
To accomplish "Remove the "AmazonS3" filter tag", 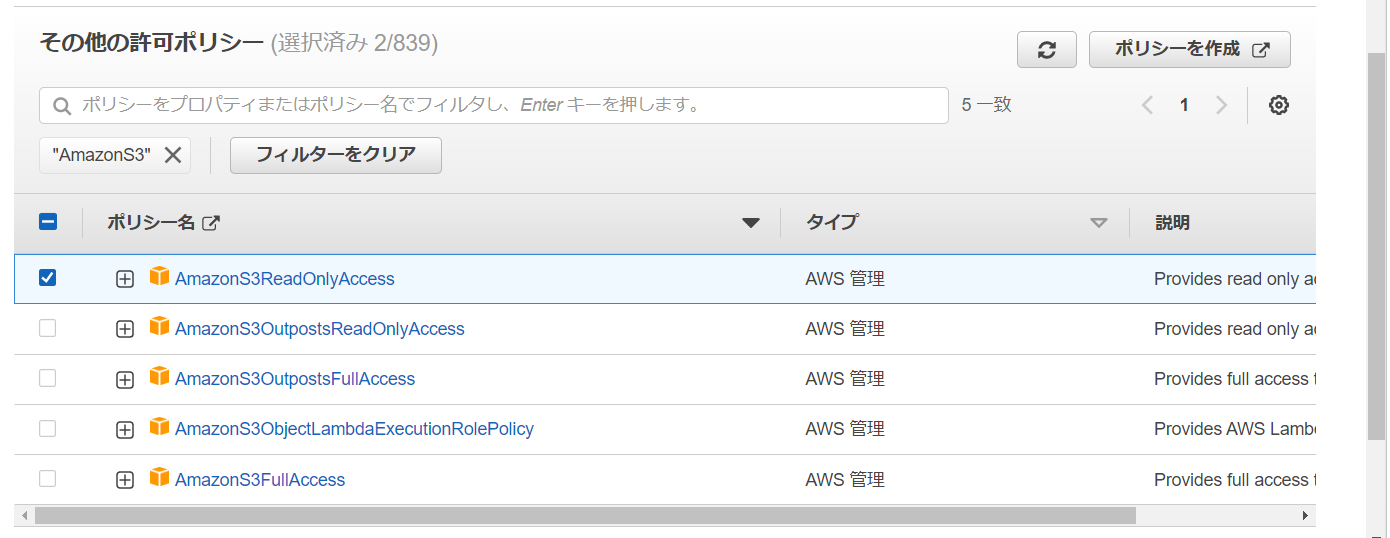I will click(x=172, y=155).
